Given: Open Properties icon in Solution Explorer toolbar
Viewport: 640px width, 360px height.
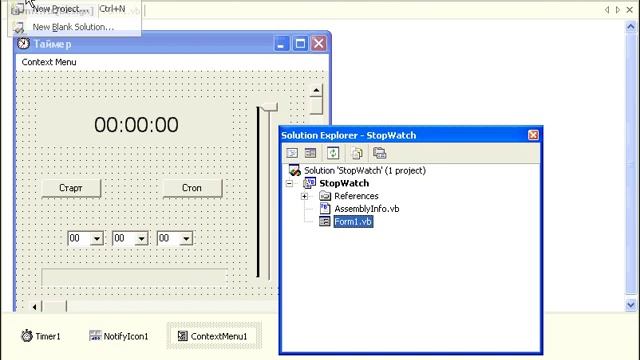Looking at the screenshot, I should (x=380, y=153).
